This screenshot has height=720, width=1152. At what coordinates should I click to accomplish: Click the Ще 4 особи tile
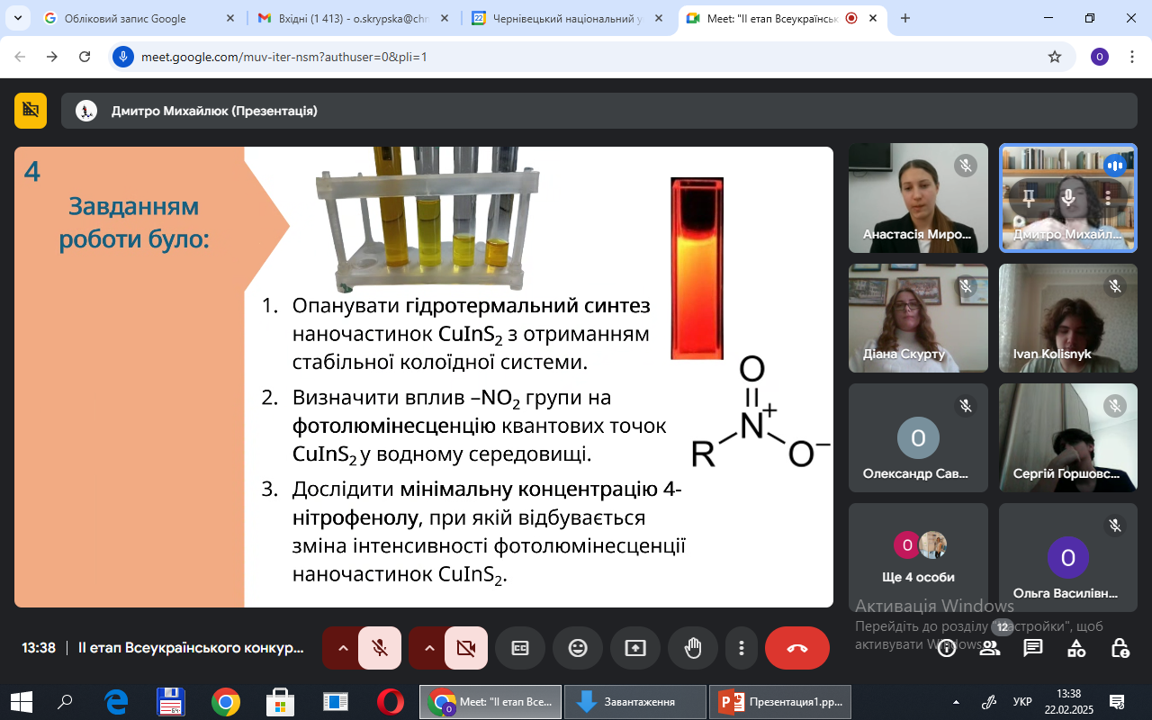point(918,556)
